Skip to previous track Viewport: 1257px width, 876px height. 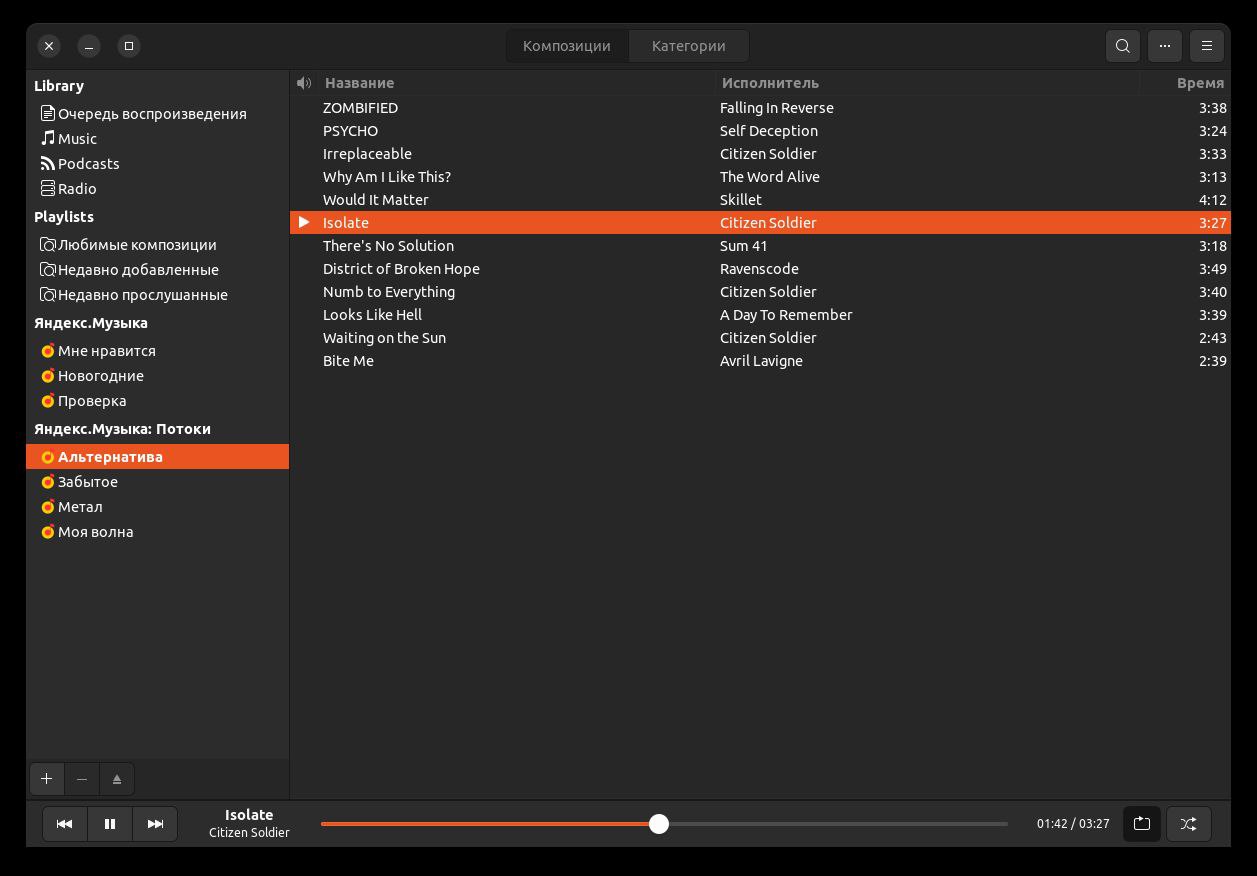click(x=64, y=824)
